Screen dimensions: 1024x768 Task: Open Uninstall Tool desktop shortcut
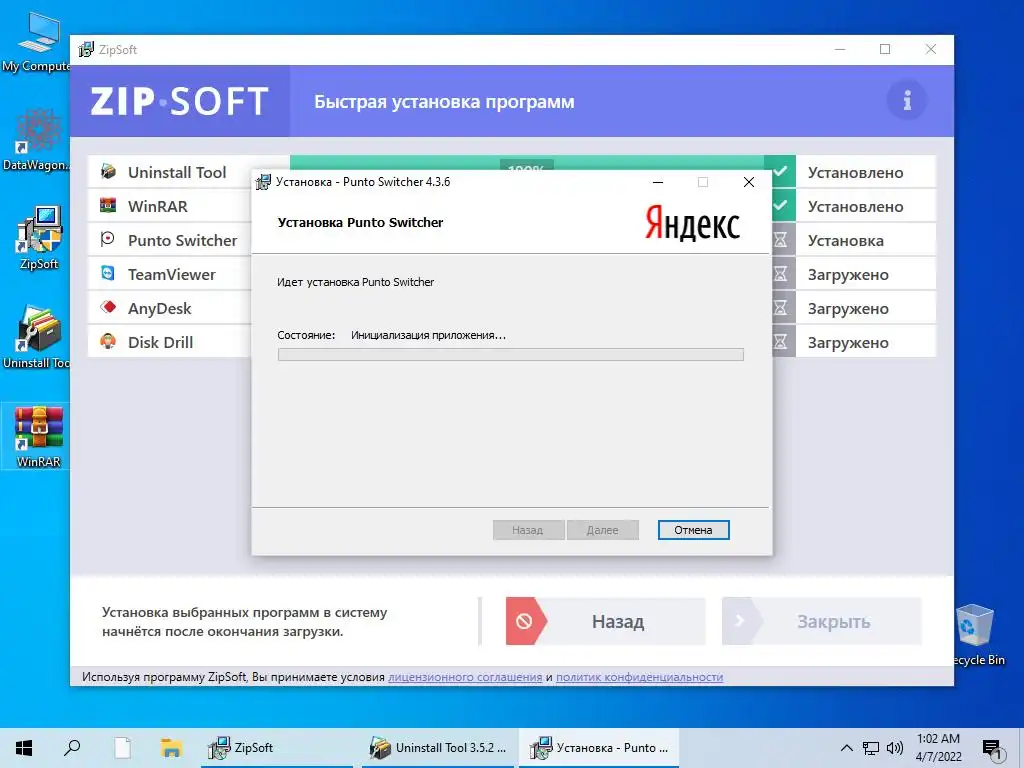point(37,337)
